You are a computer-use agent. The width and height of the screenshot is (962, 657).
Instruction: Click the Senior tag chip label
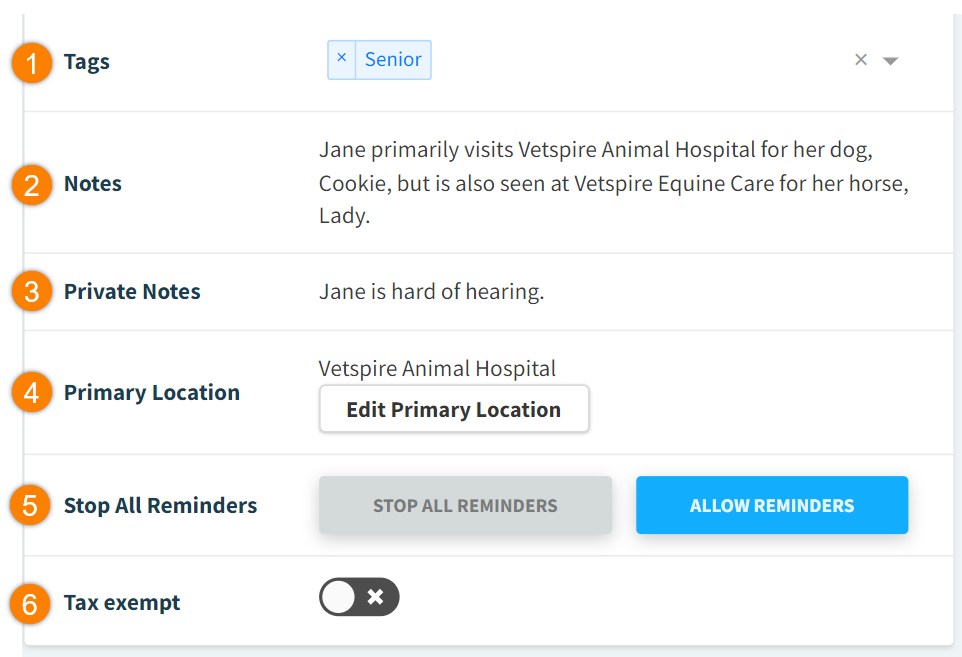pyautogui.click(x=393, y=59)
